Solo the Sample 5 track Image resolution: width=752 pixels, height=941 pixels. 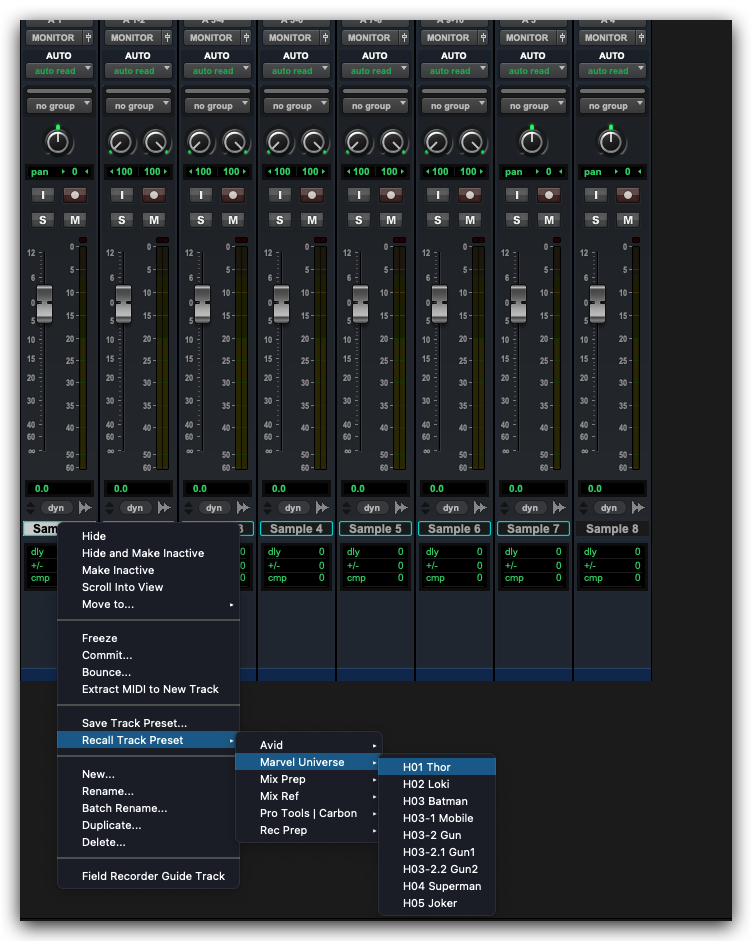coord(359,220)
